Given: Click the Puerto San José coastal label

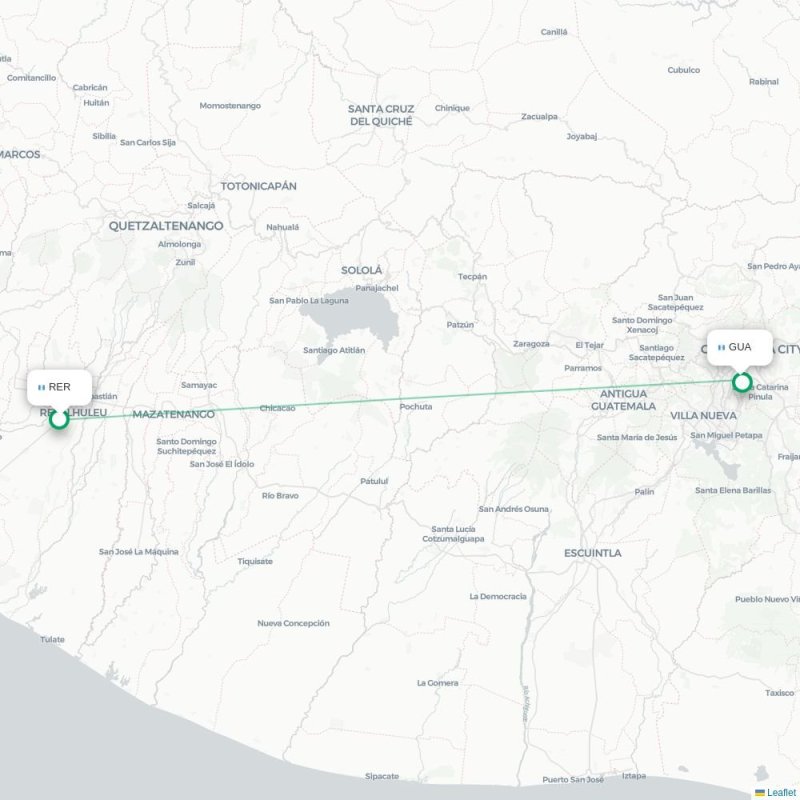Looking at the screenshot, I should click(x=572, y=780).
